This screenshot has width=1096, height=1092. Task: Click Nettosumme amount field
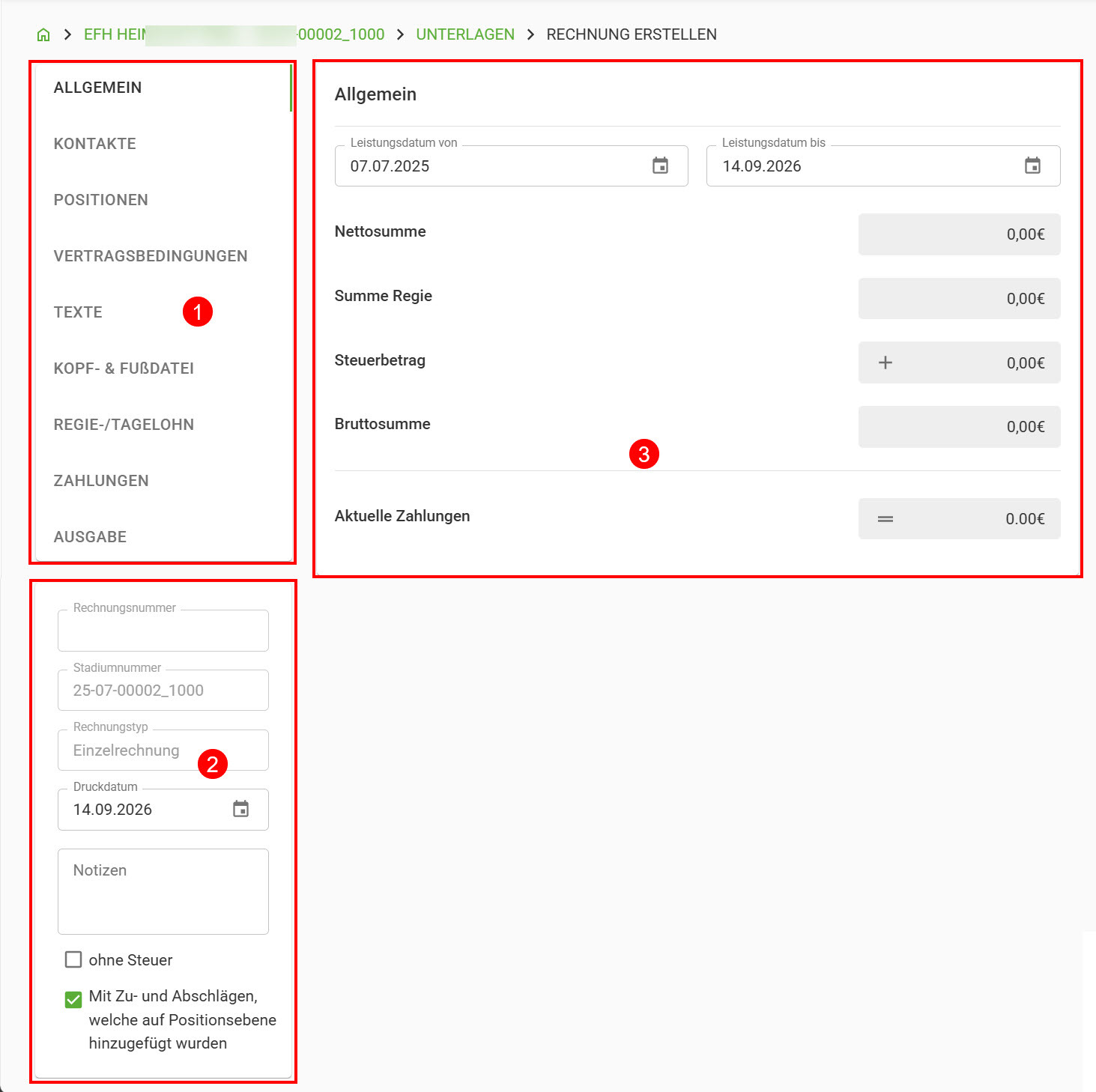pyautogui.click(x=959, y=234)
